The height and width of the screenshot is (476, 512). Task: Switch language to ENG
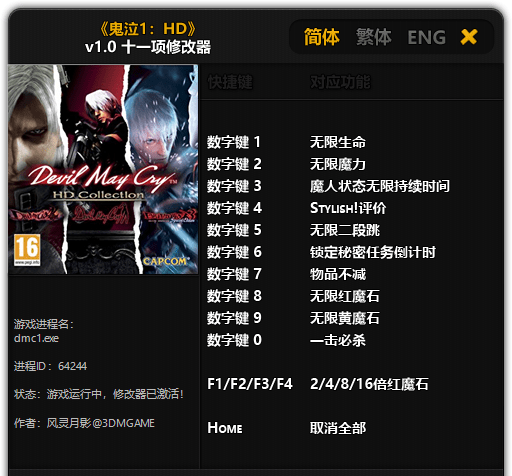pos(427,37)
